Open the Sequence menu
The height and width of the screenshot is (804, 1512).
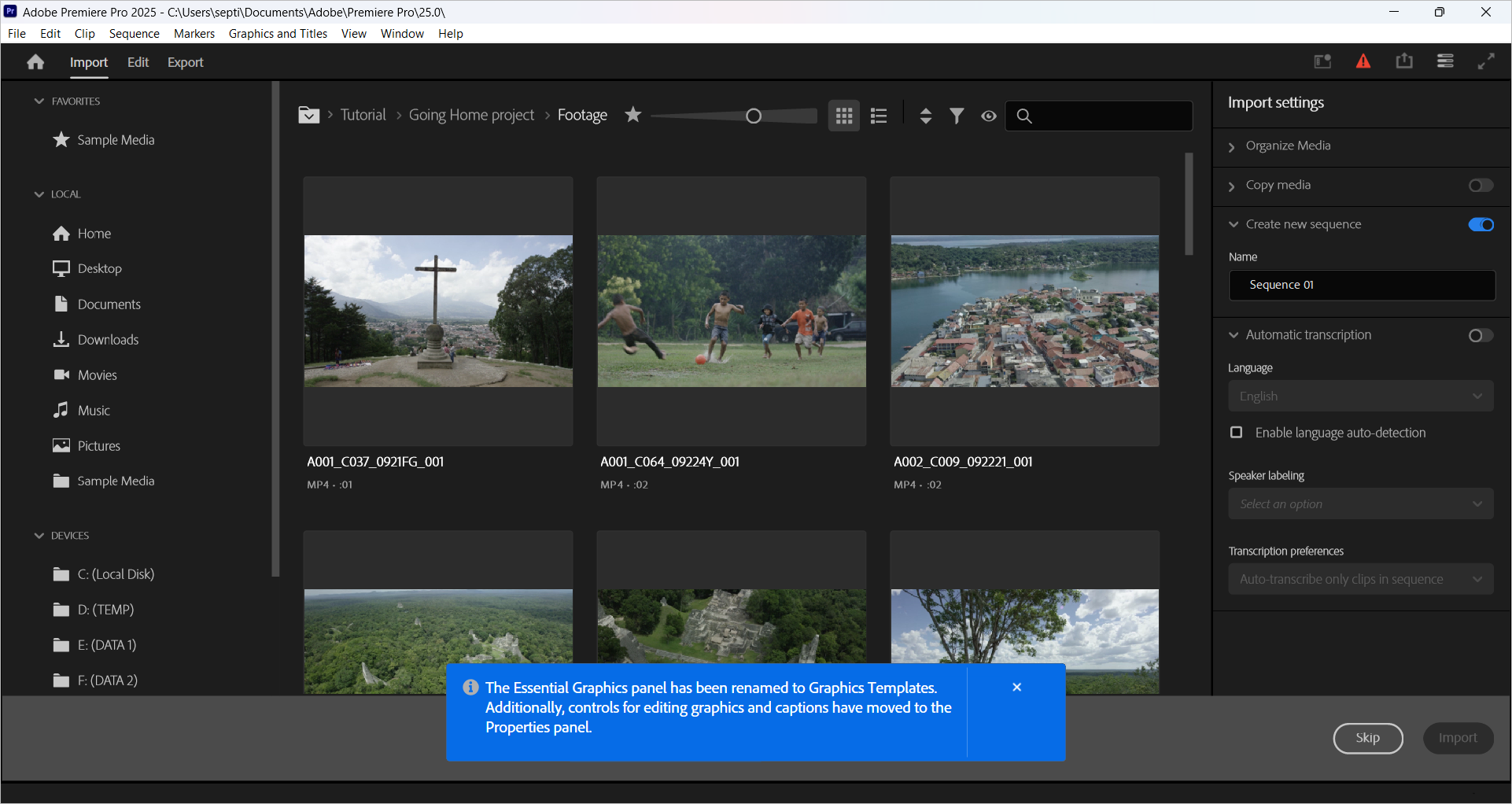(x=134, y=33)
